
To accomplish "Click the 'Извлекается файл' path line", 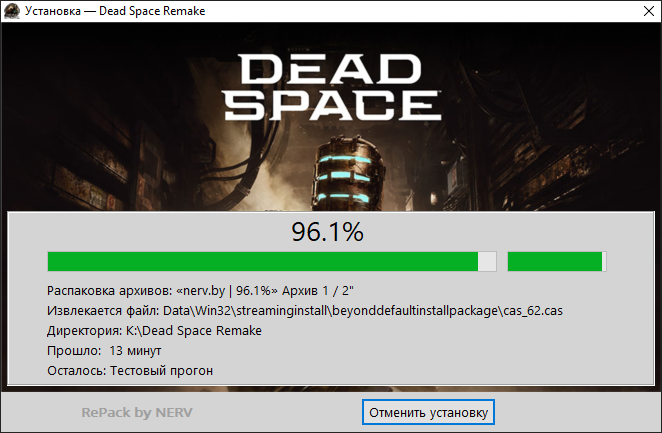I will [305, 311].
